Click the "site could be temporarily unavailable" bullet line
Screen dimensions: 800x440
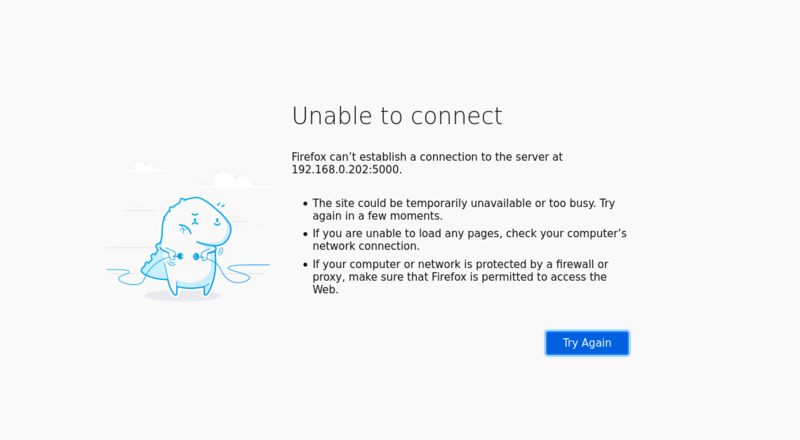pos(463,203)
